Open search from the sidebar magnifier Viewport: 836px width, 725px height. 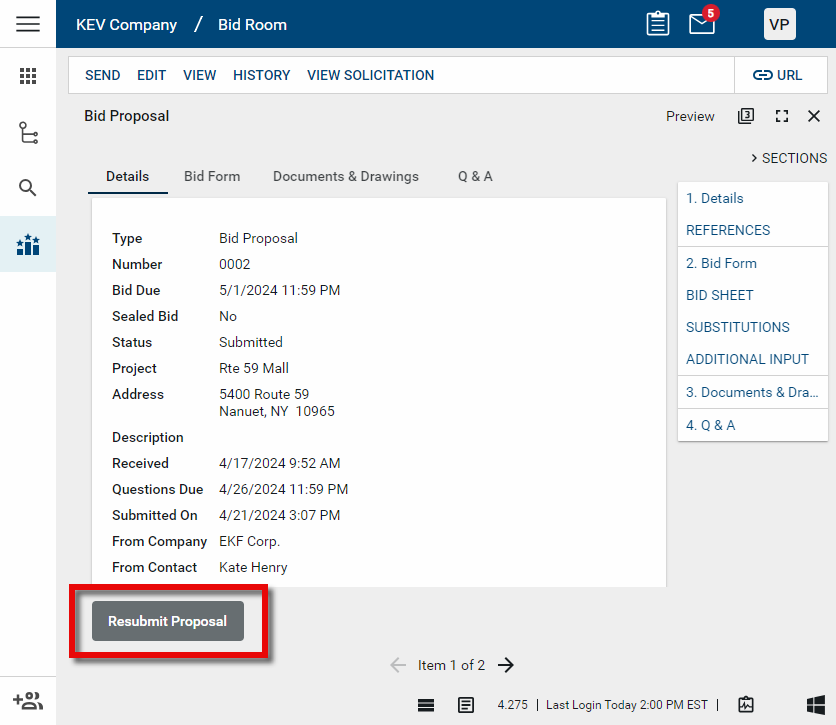pyautogui.click(x=28, y=188)
